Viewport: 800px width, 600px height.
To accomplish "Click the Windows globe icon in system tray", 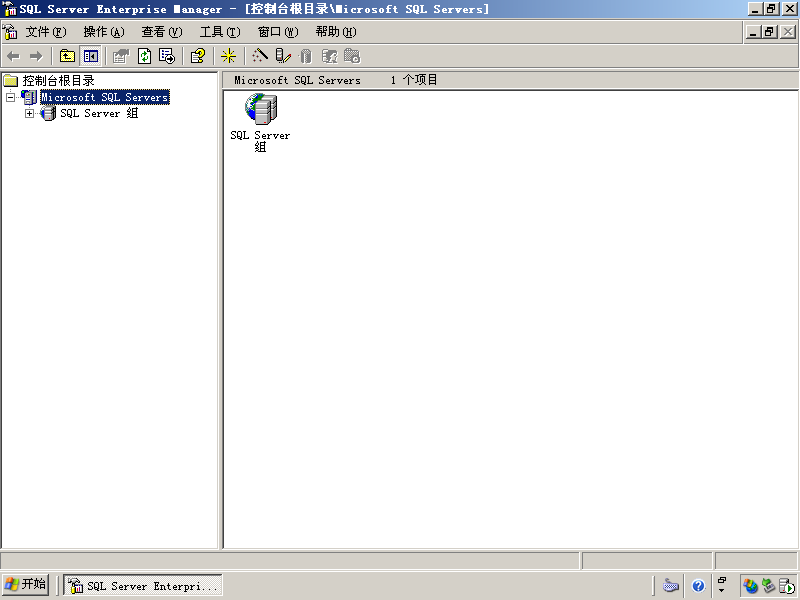I will 751,586.
